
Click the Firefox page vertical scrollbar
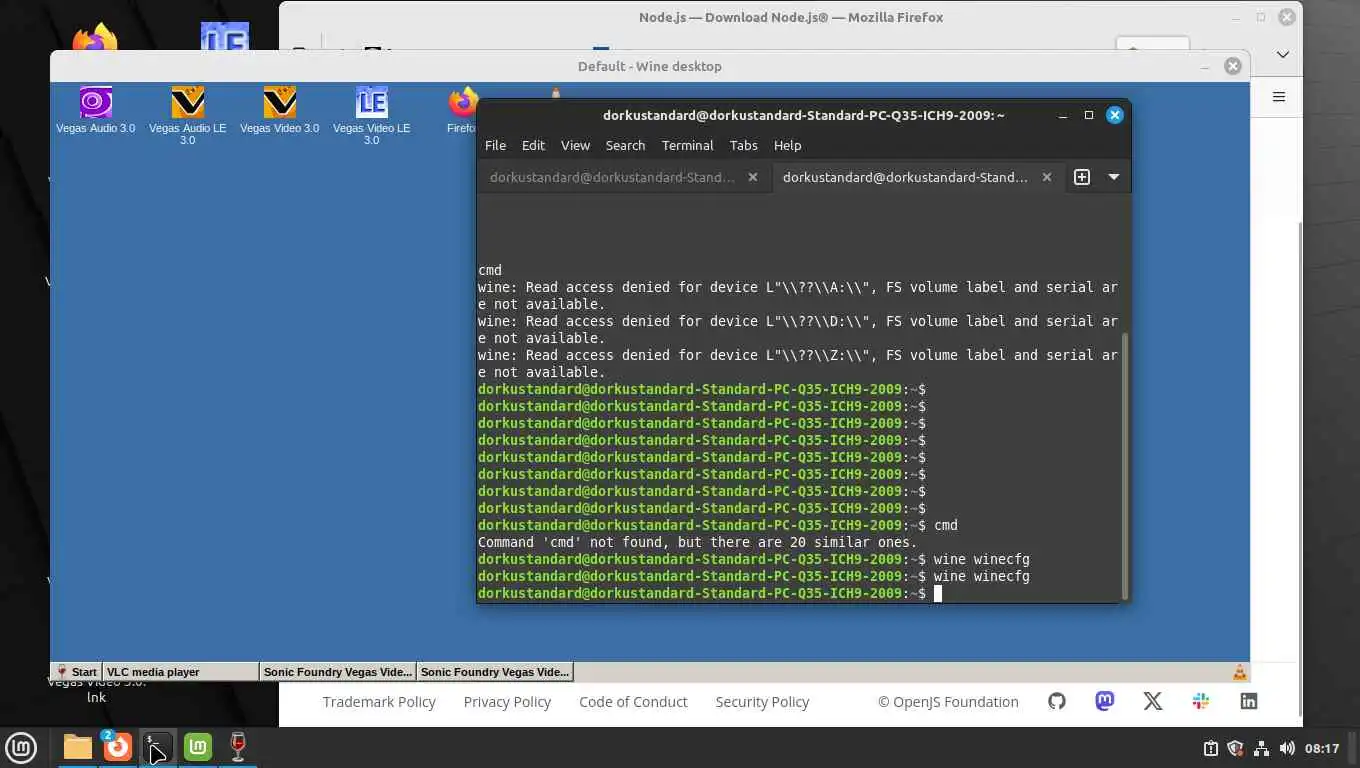tap(1300, 468)
